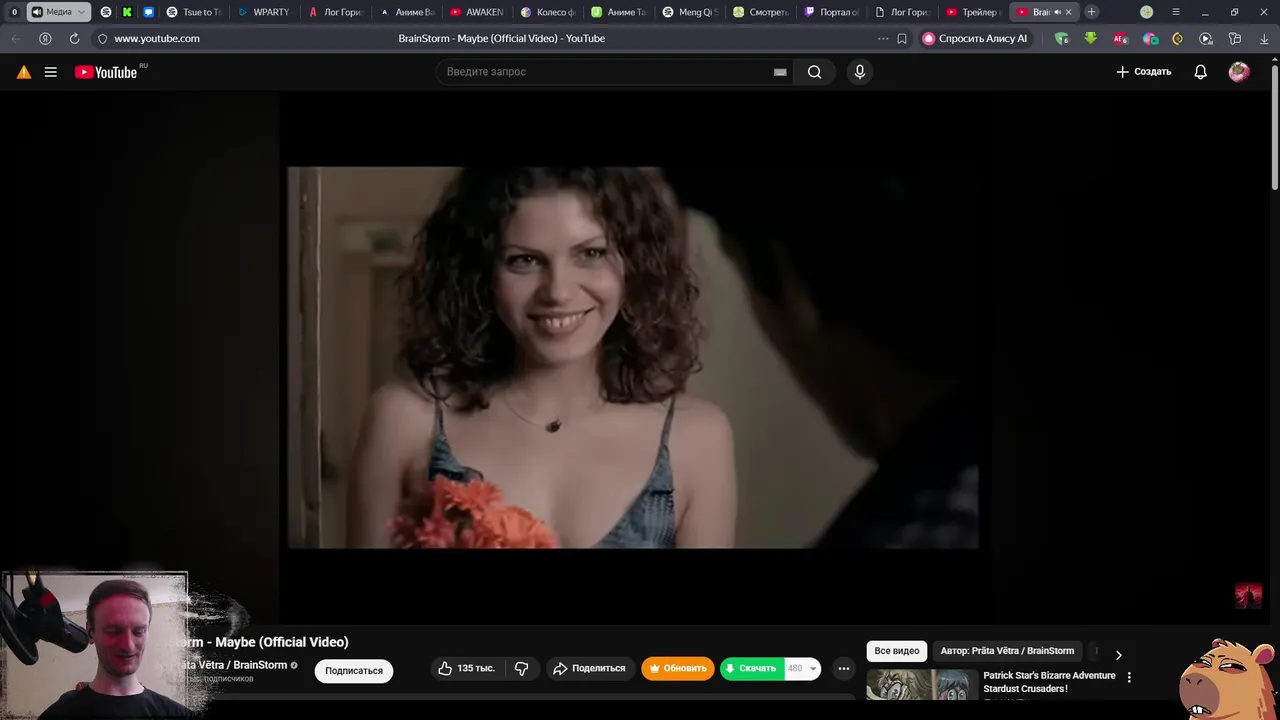Select the Автор: Prāta Vētra / BrainStorm chip
This screenshot has height=720, width=1280.
[1007, 651]
